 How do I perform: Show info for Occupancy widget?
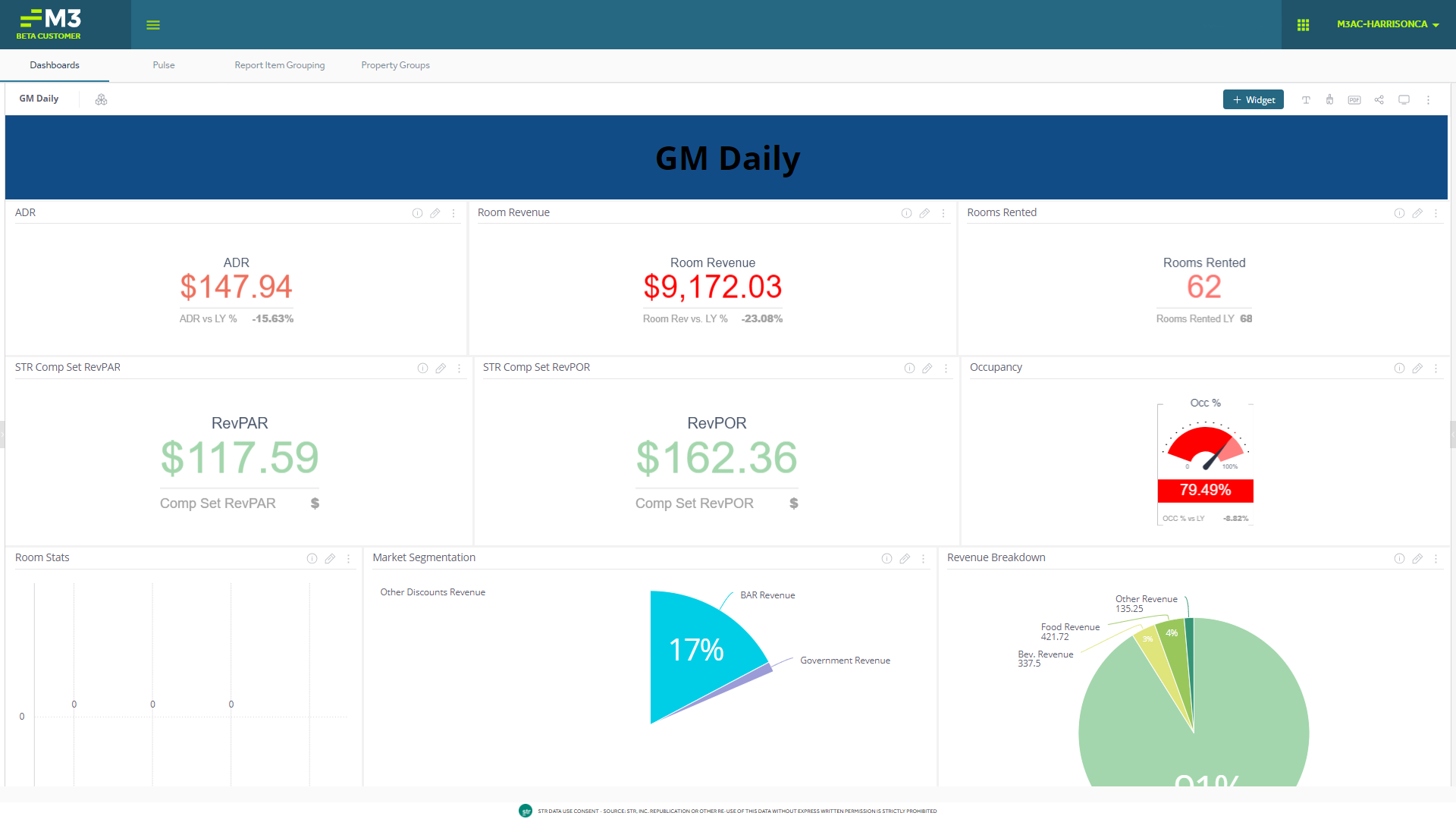click(x=1399, y=369)
